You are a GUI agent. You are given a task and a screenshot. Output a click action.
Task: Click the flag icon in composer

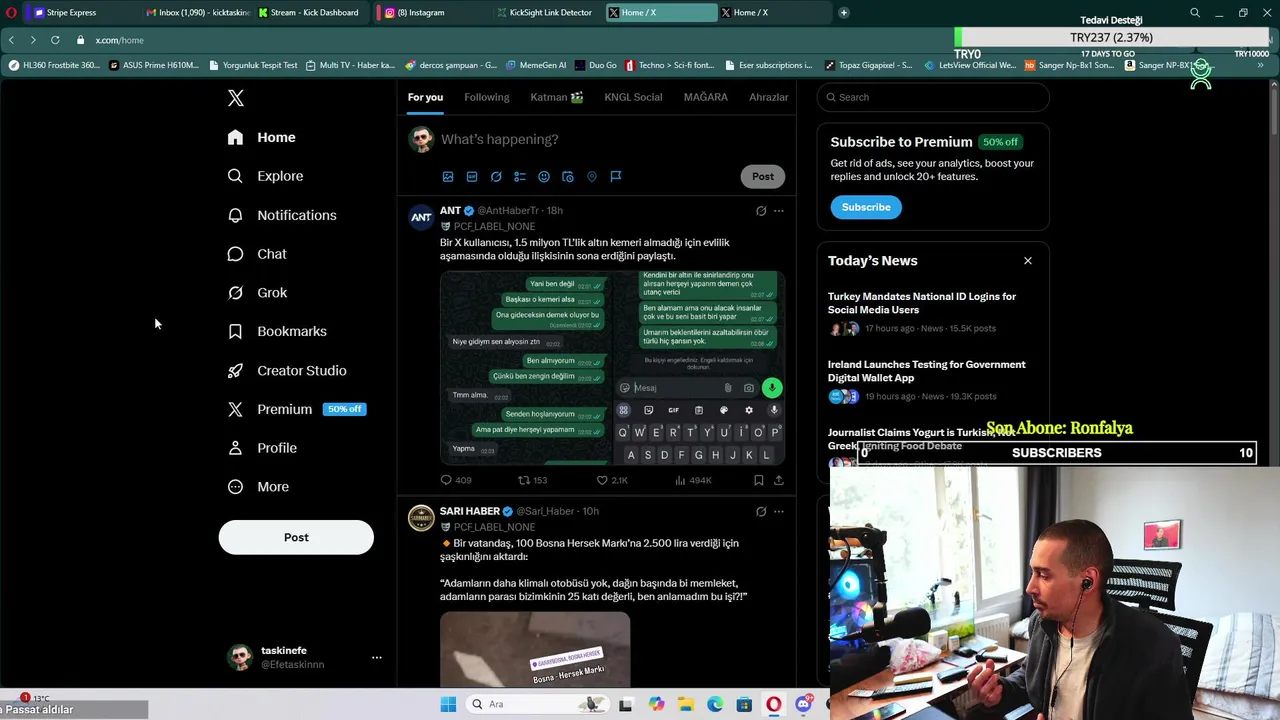click(616, 177)
